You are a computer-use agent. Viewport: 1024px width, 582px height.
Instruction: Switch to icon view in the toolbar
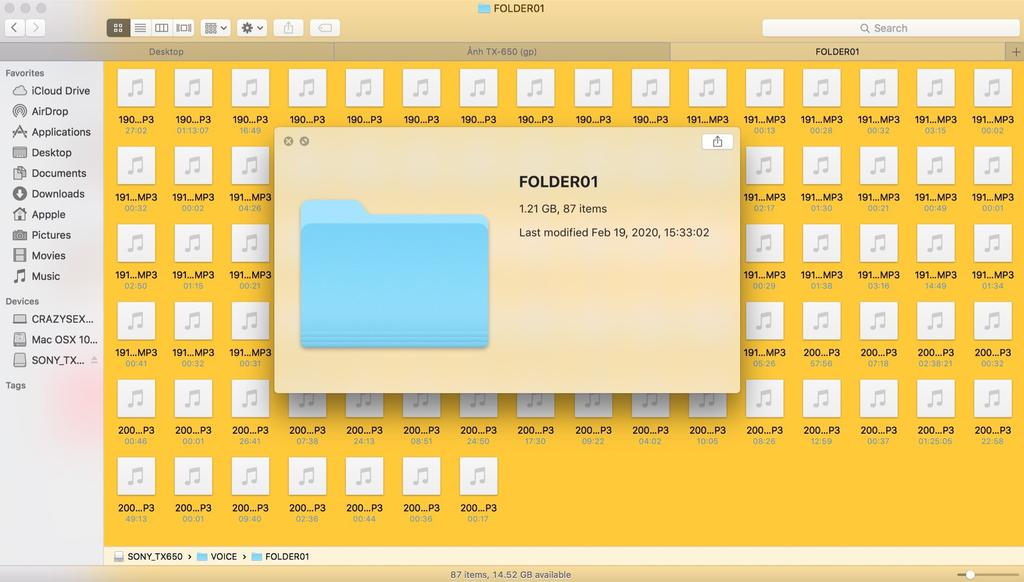tap(118, 27)
